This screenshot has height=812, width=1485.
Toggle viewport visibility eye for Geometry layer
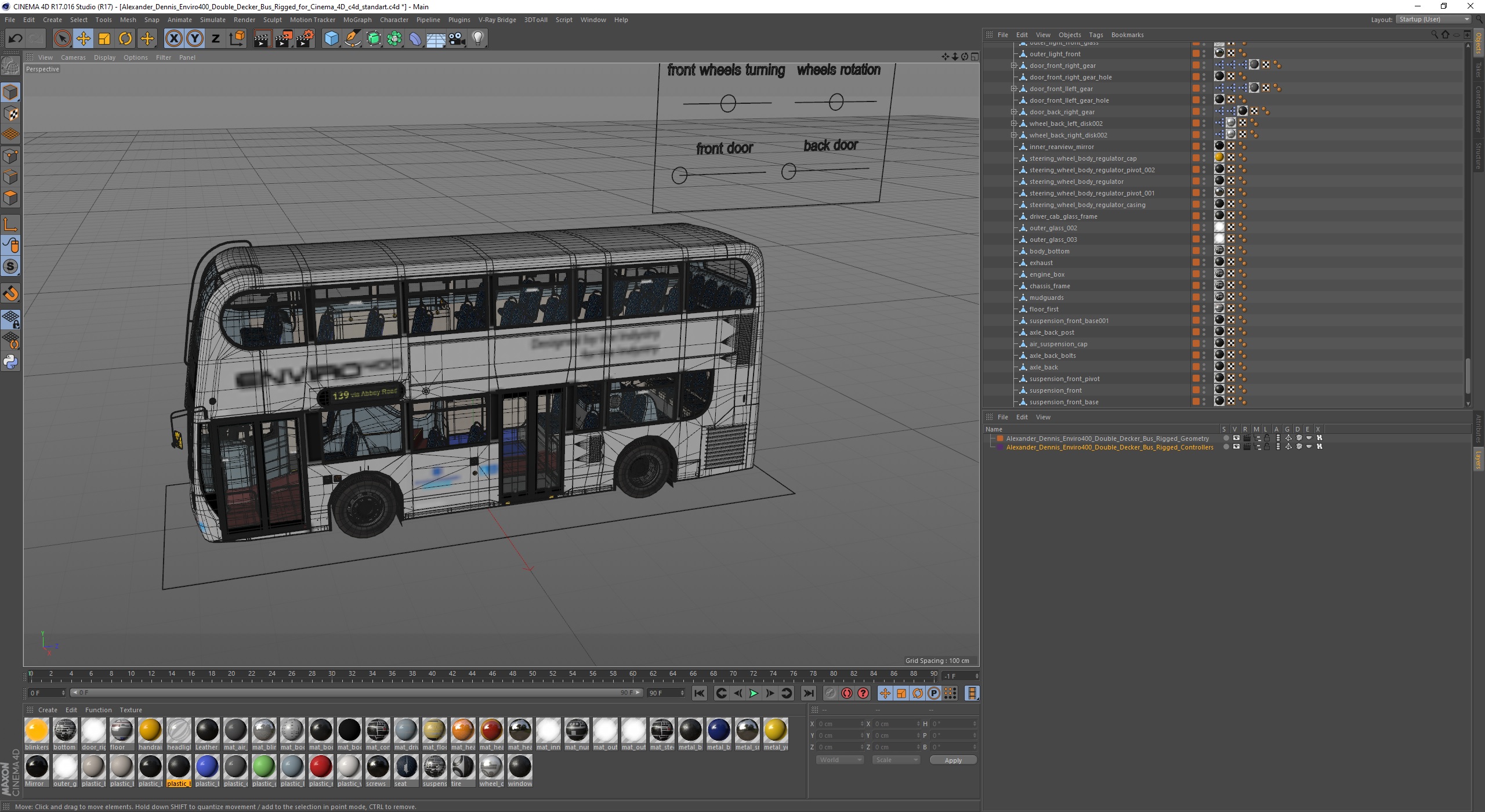pyautogui.click(x=1236, y=438)
